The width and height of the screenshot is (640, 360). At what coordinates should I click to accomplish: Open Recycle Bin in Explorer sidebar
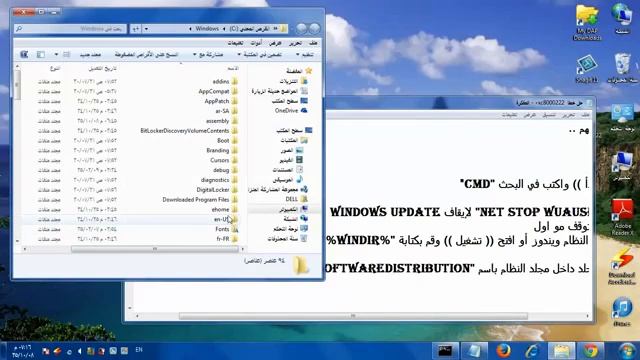coord(288,238)
